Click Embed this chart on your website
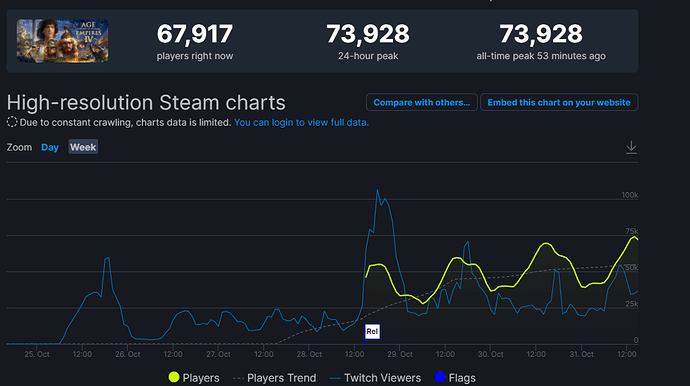The height and width of the screenshot is (386, 690). coord(559,102)
